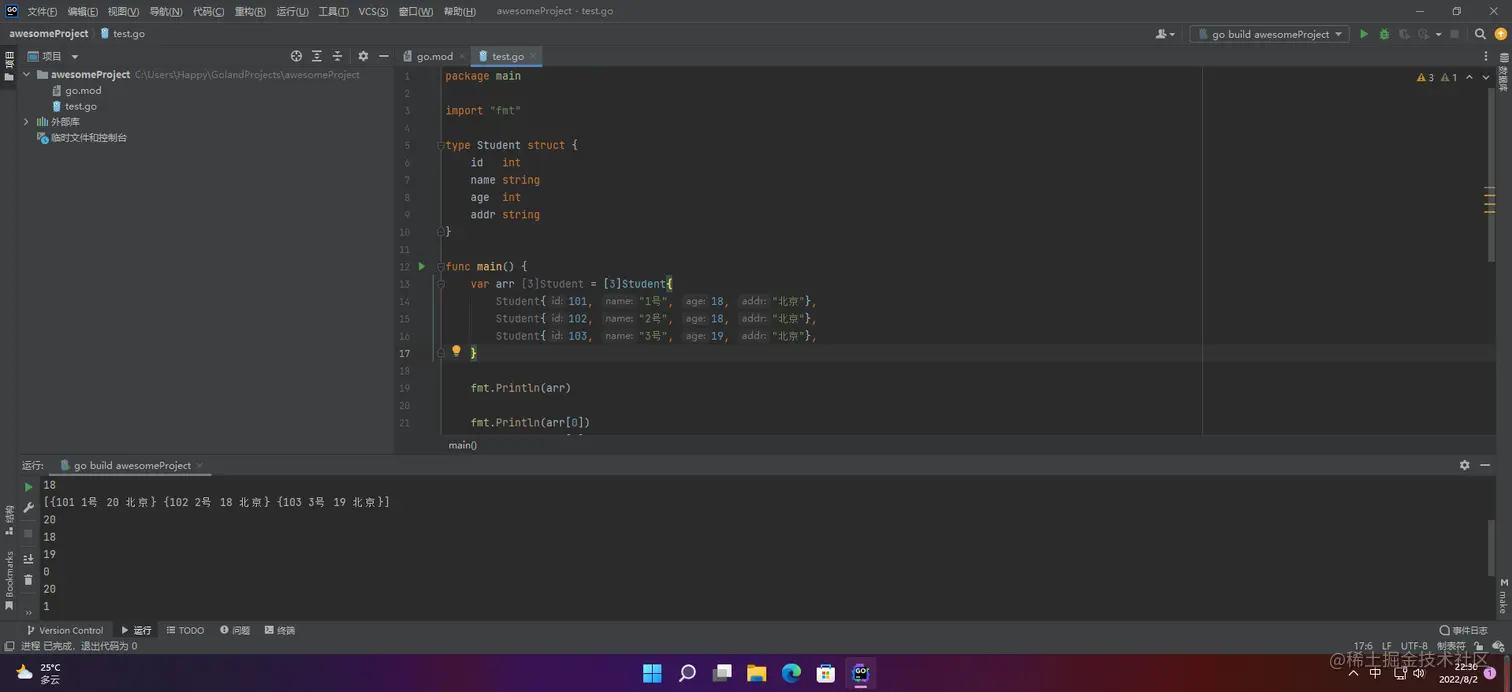This screenshot has height=692, width=1512.
Task: Toggle scroll to end icon in Run panel
Action: 28,559
